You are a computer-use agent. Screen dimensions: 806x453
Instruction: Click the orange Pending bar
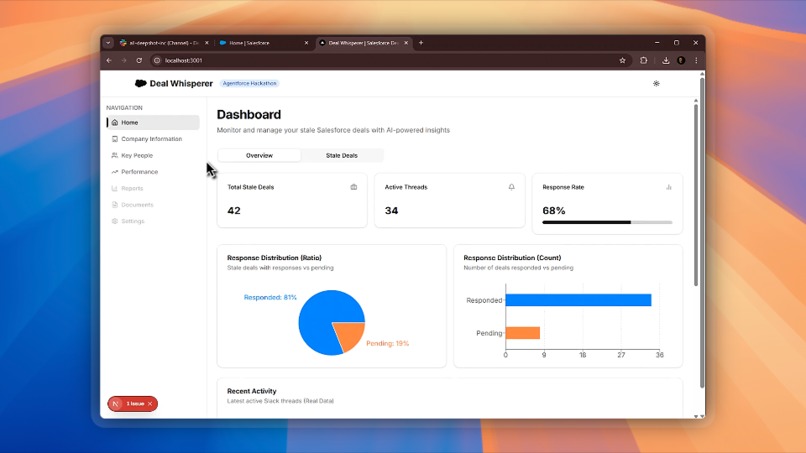tap(523, 333)
